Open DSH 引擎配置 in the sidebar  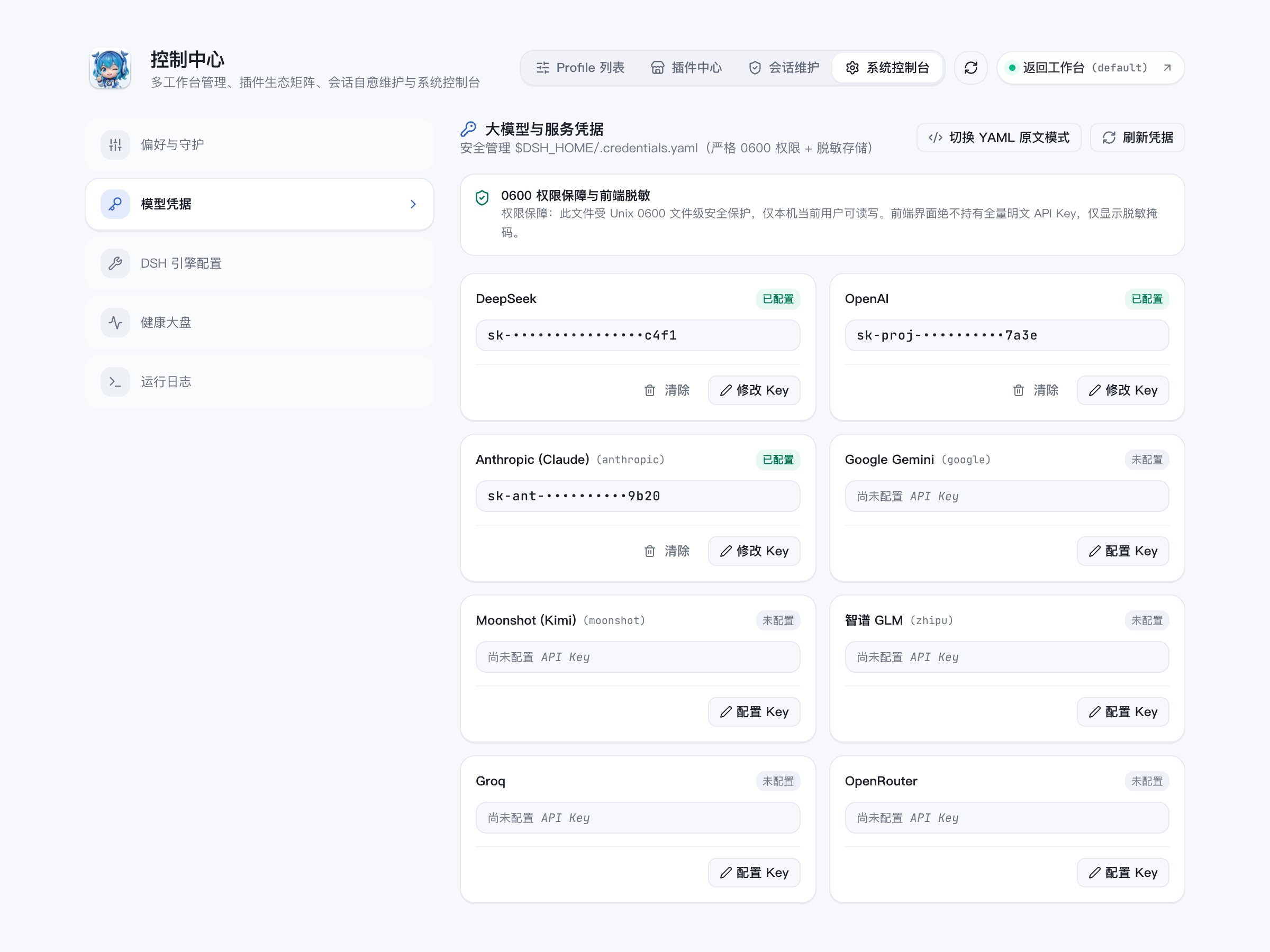pos(259,263)
